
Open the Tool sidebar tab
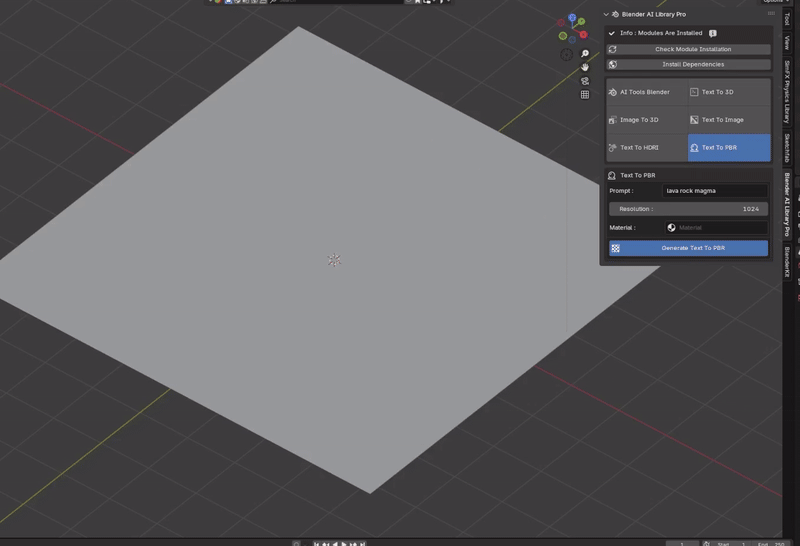pos(787,19)
